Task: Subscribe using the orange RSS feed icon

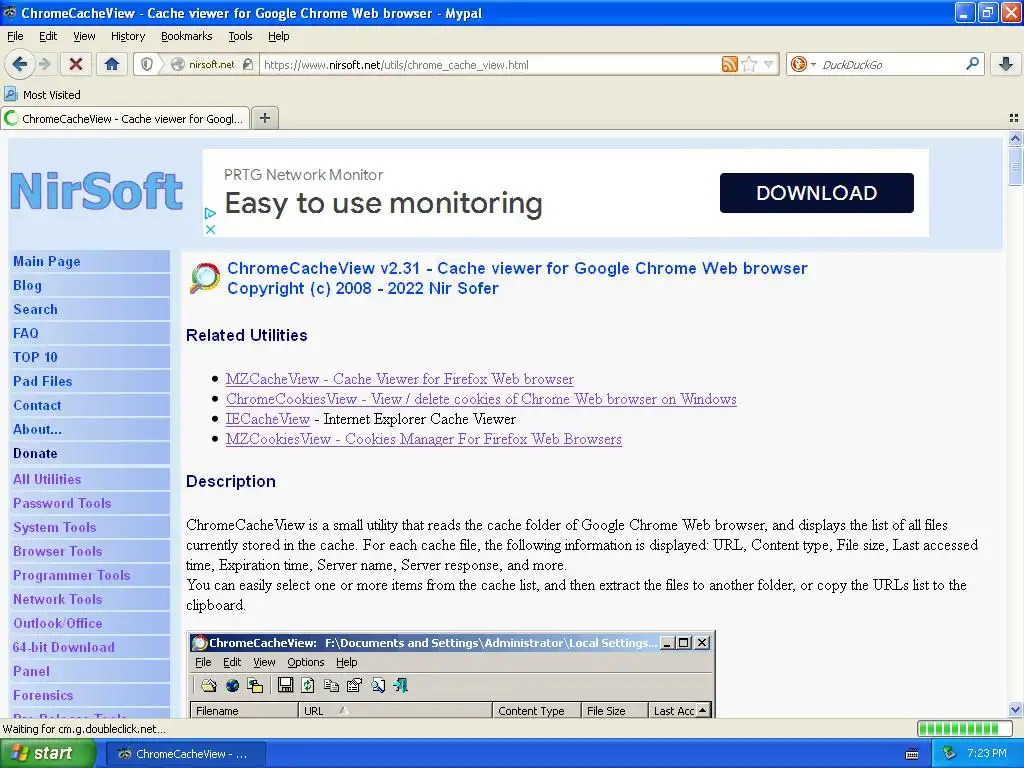Action: pos(729,64)
